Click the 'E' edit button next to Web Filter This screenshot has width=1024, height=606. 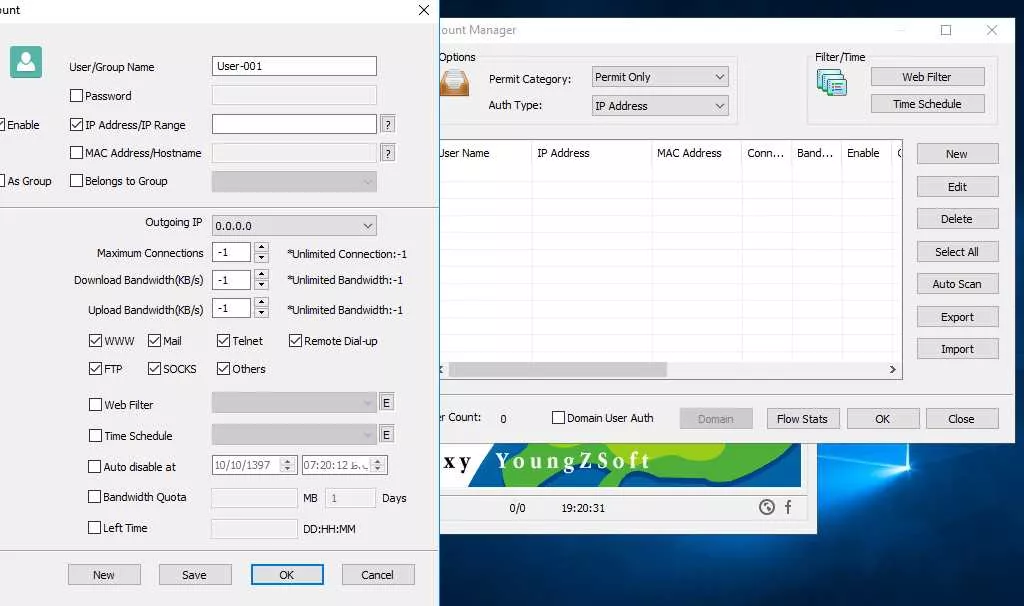(x=386, y=403)
